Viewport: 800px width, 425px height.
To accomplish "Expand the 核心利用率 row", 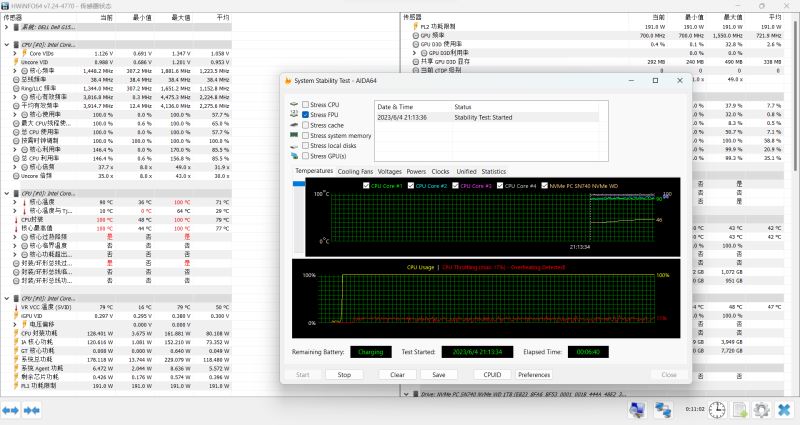I will point(15,149).
